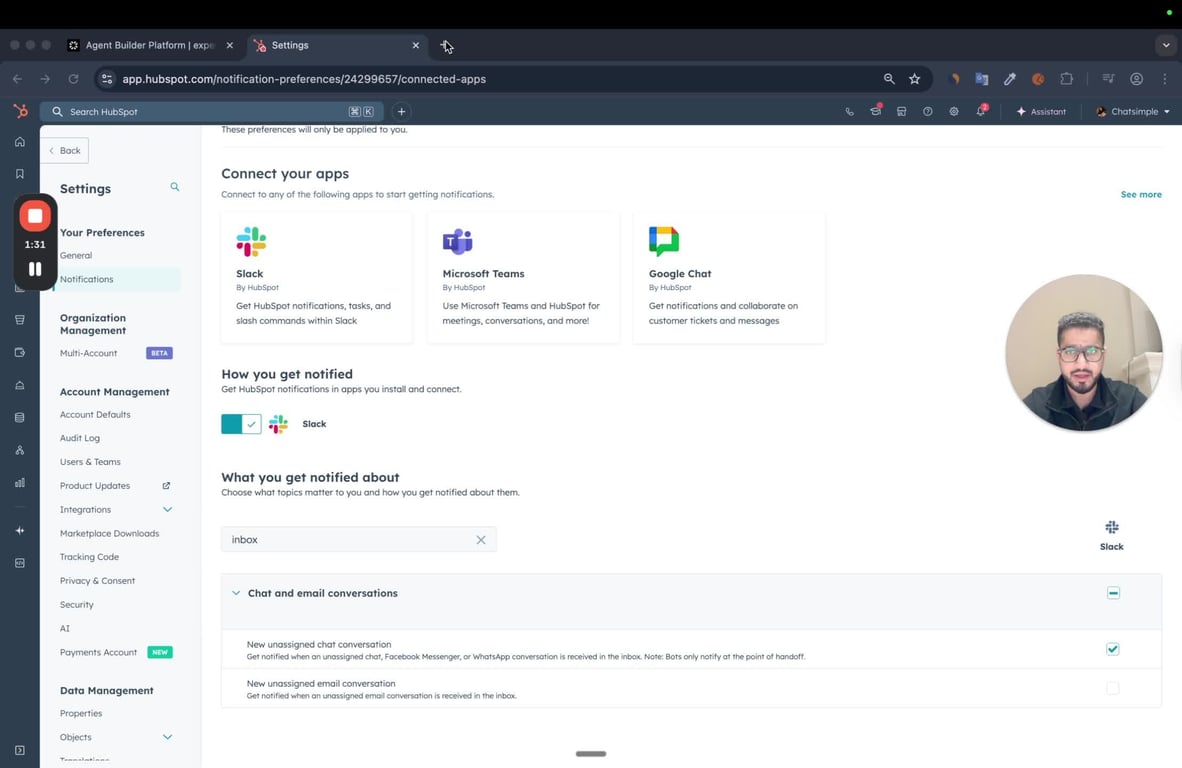Viewport: 1182px width, 768px height.
Task: Open a new browser tab
Action: point(446,45)
